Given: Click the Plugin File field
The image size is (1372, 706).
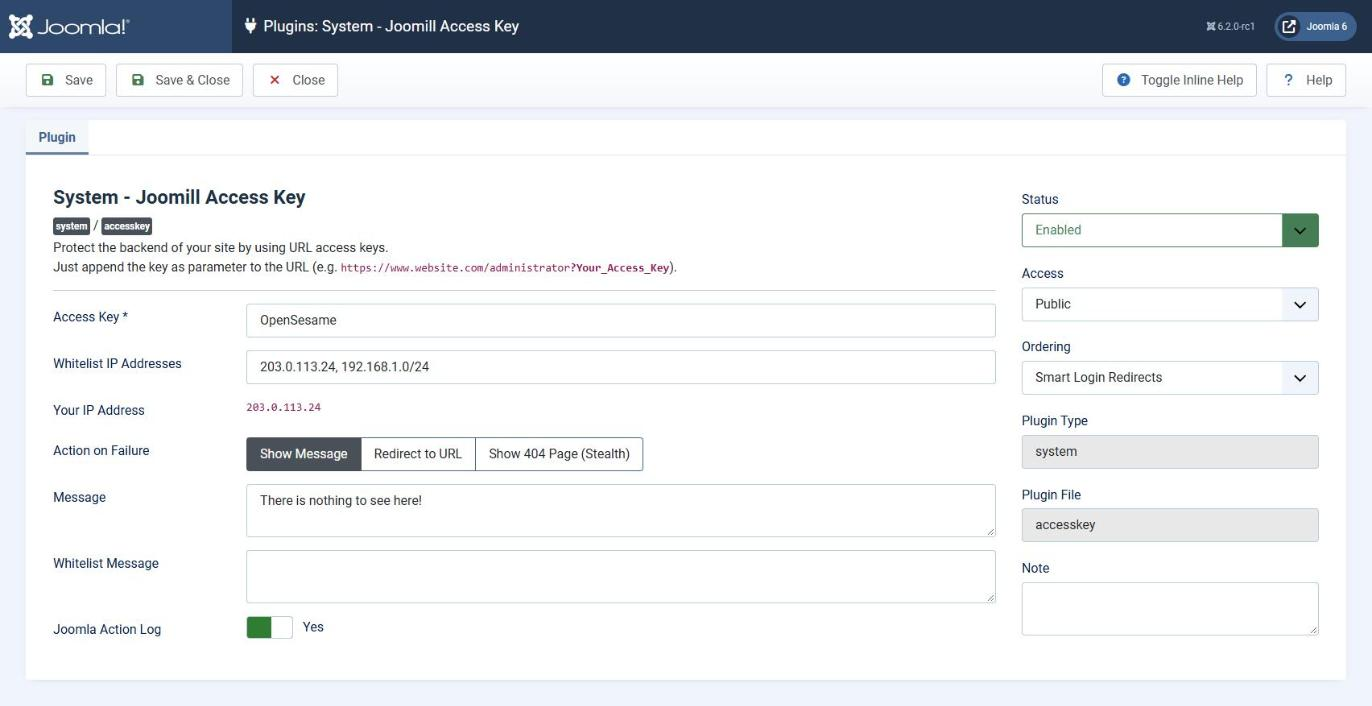Looking at the screenshot, I should (1170, 525).
